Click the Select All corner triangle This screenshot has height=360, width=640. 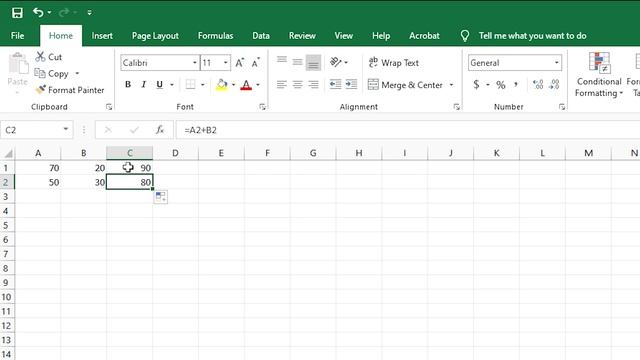(x=8, y=153)
